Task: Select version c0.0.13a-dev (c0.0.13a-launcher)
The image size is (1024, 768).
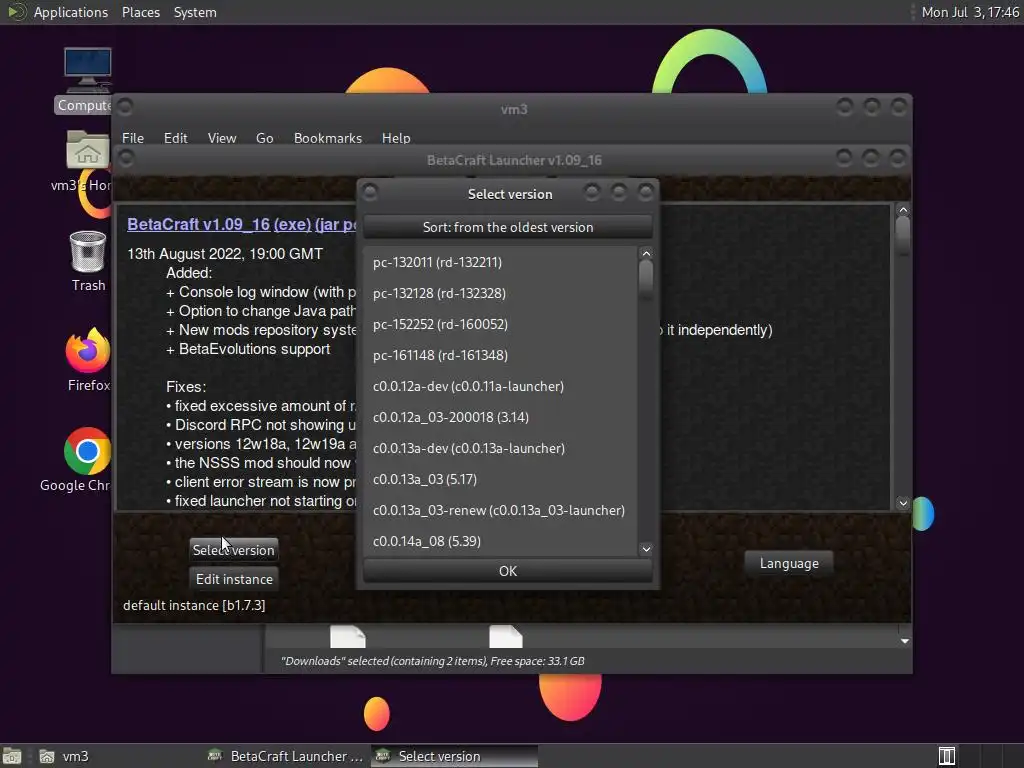Action: coord(500,448)
